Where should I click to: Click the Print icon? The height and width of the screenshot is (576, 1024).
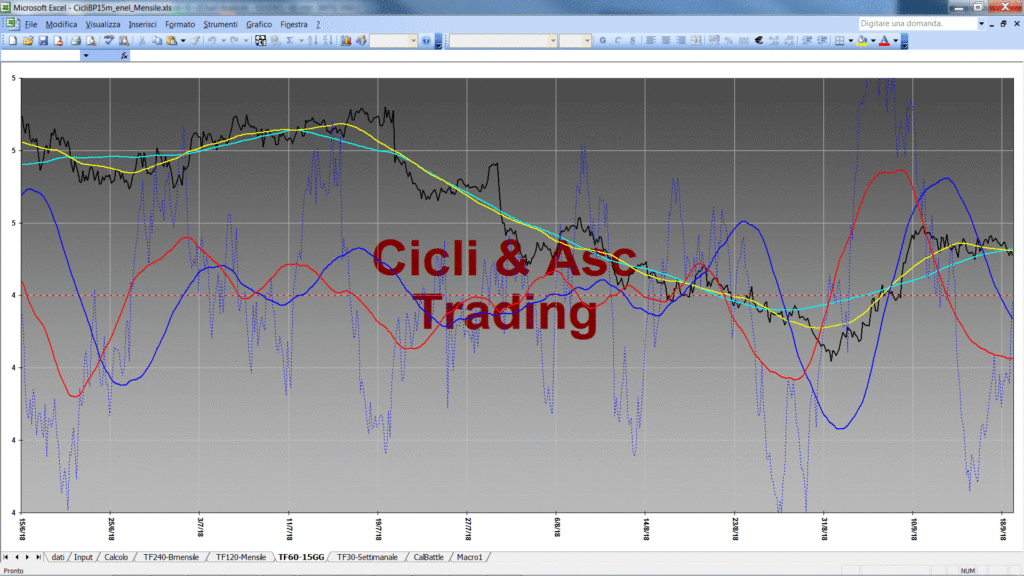coord(76,40)
